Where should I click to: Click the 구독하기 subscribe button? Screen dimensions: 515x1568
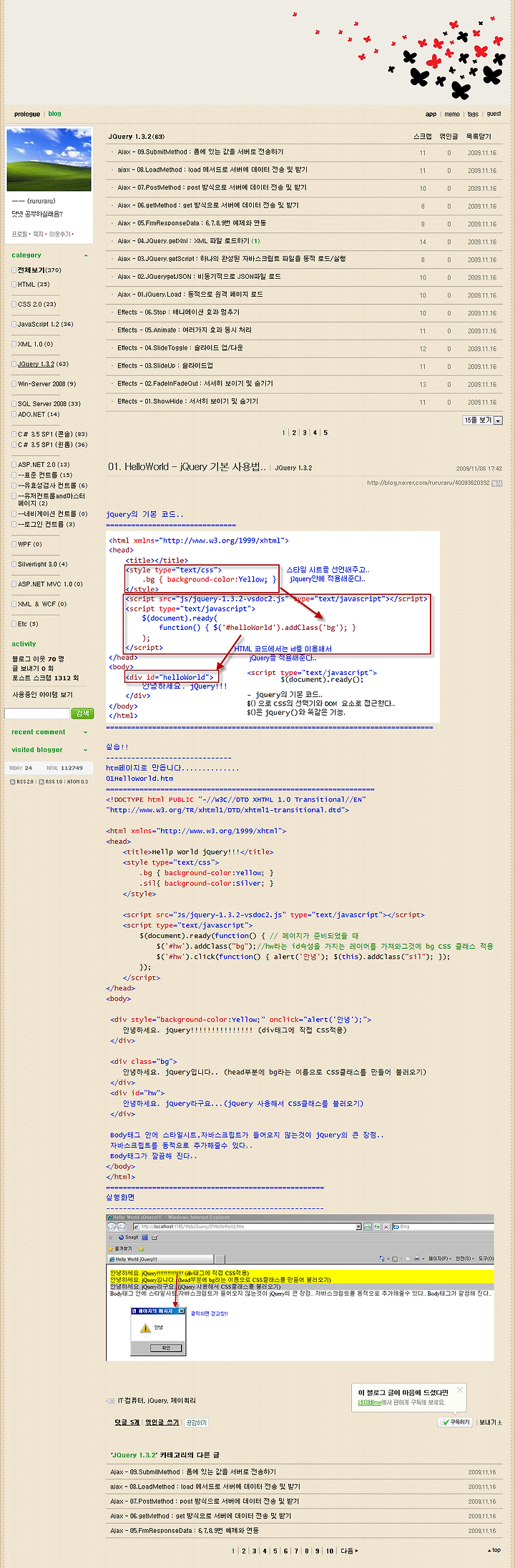point(456,1422)
